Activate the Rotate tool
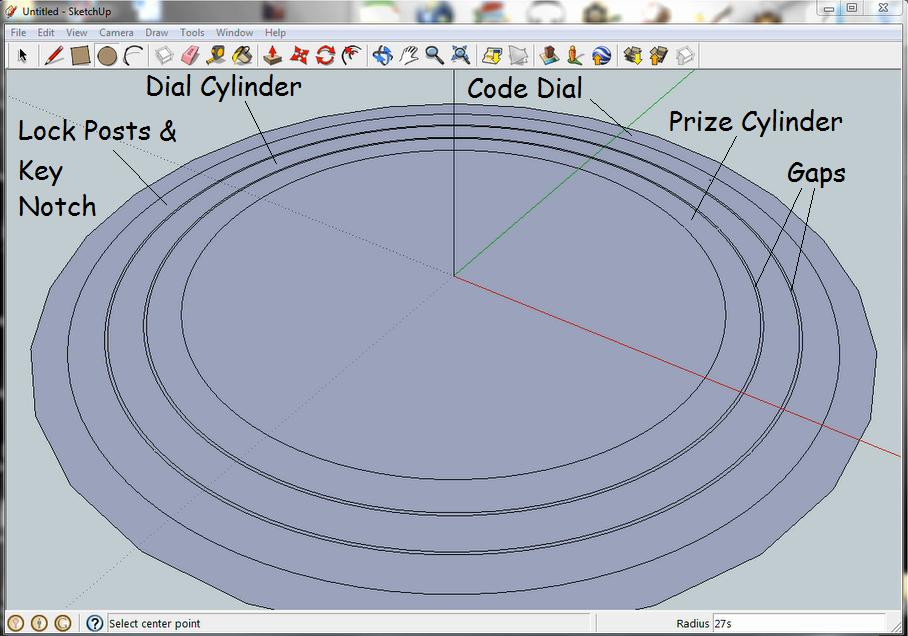Image resolution: width=908 pixels, height=636 pixels. (325, 56)
